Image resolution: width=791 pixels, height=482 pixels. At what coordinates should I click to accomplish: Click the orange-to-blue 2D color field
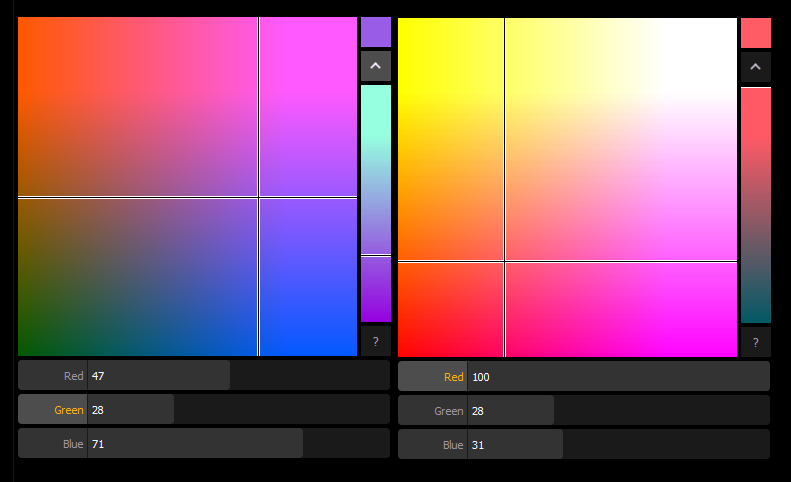tap(187, 186)
